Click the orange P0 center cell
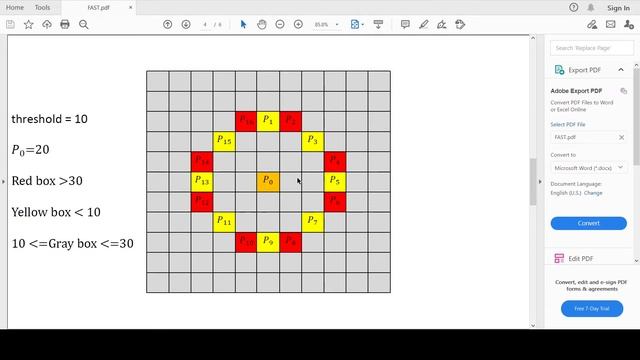The height and width of the screenshot is (360, 640). click(x=268, y=182)
